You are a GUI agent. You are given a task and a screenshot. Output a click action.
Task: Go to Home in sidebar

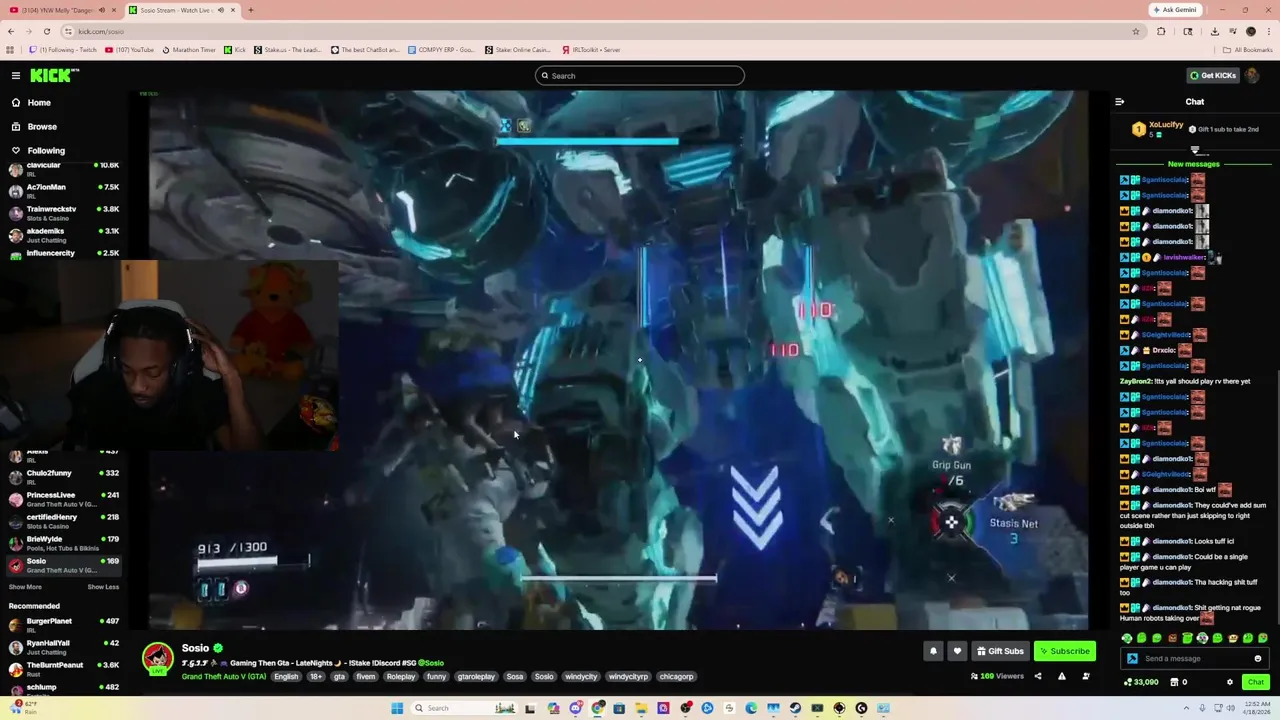(x=39, y=103)
